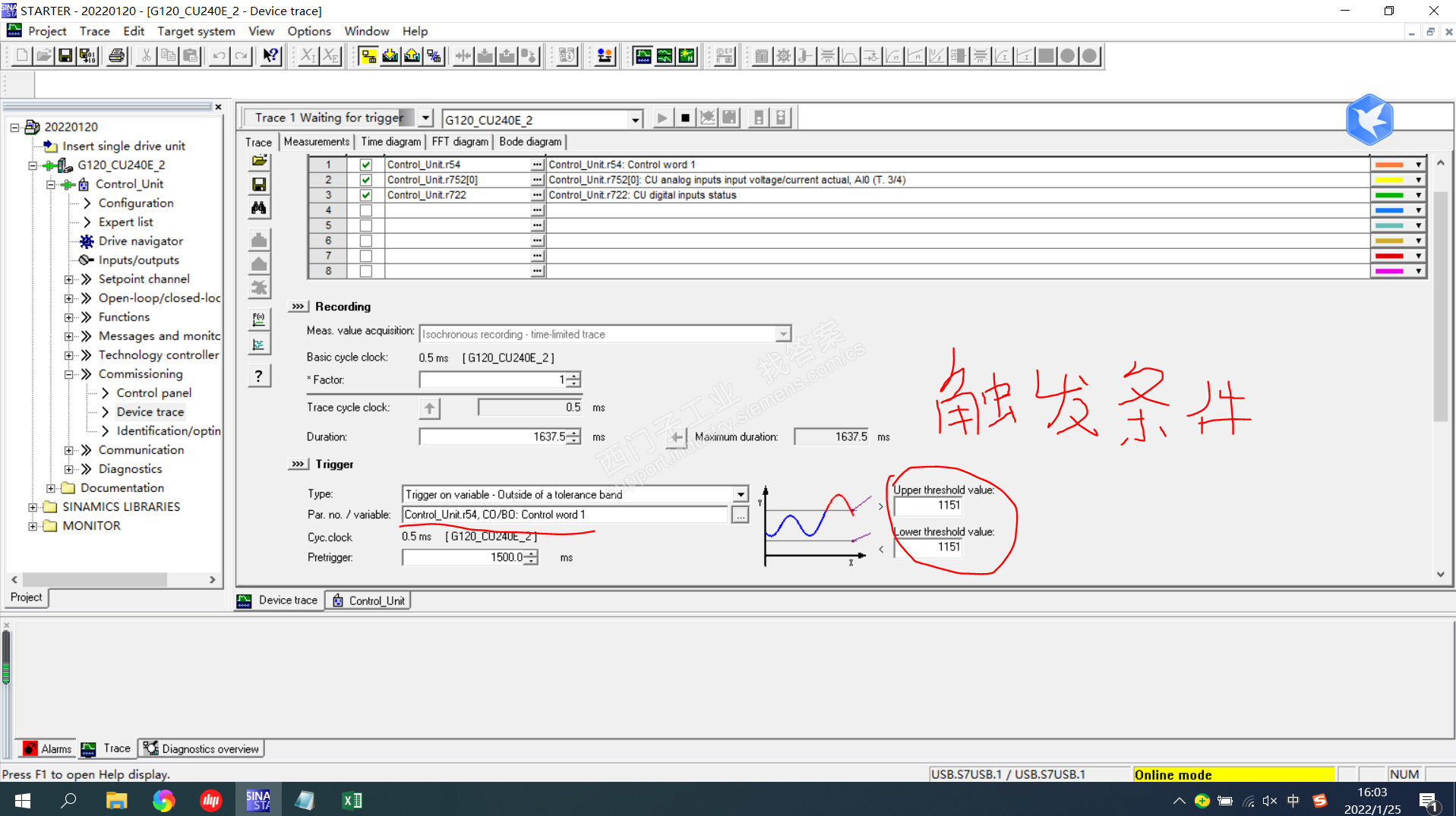Open the Options menu
Viewport: 1456px width, 816px height.
[309, 31]
